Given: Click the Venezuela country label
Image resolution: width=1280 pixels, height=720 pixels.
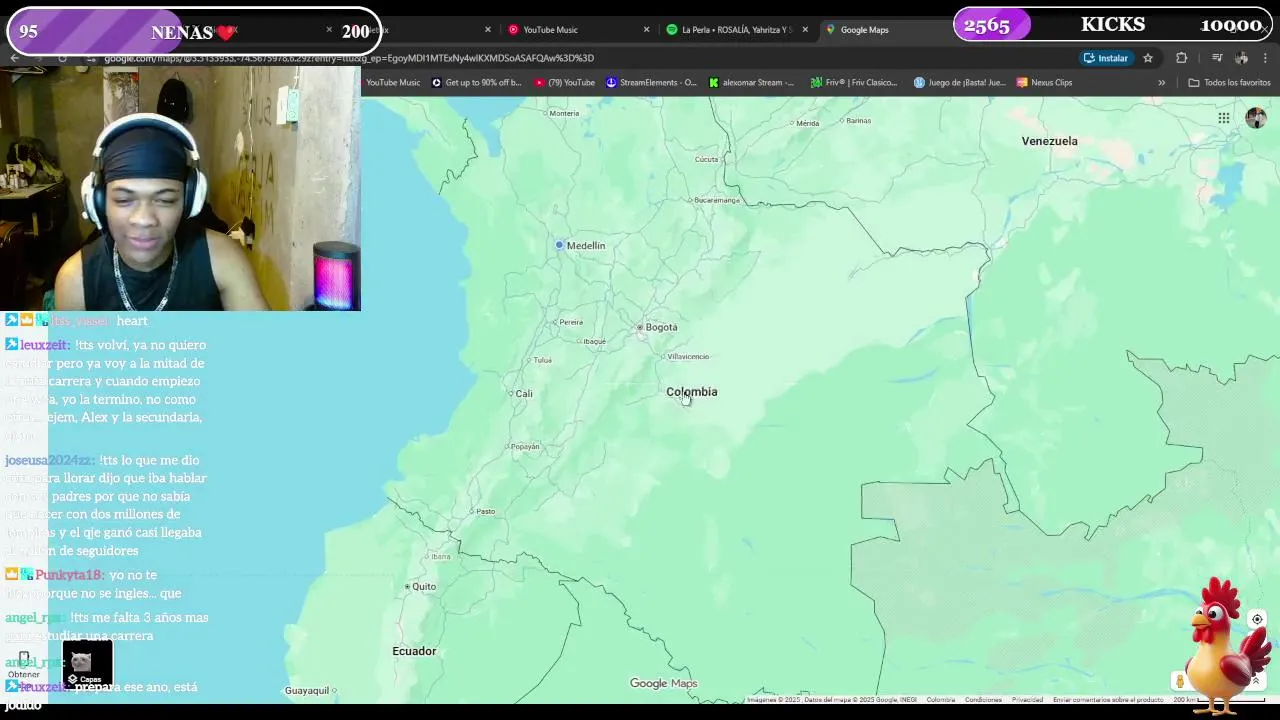Looking at the screenshot, I should coord(1049,141).
